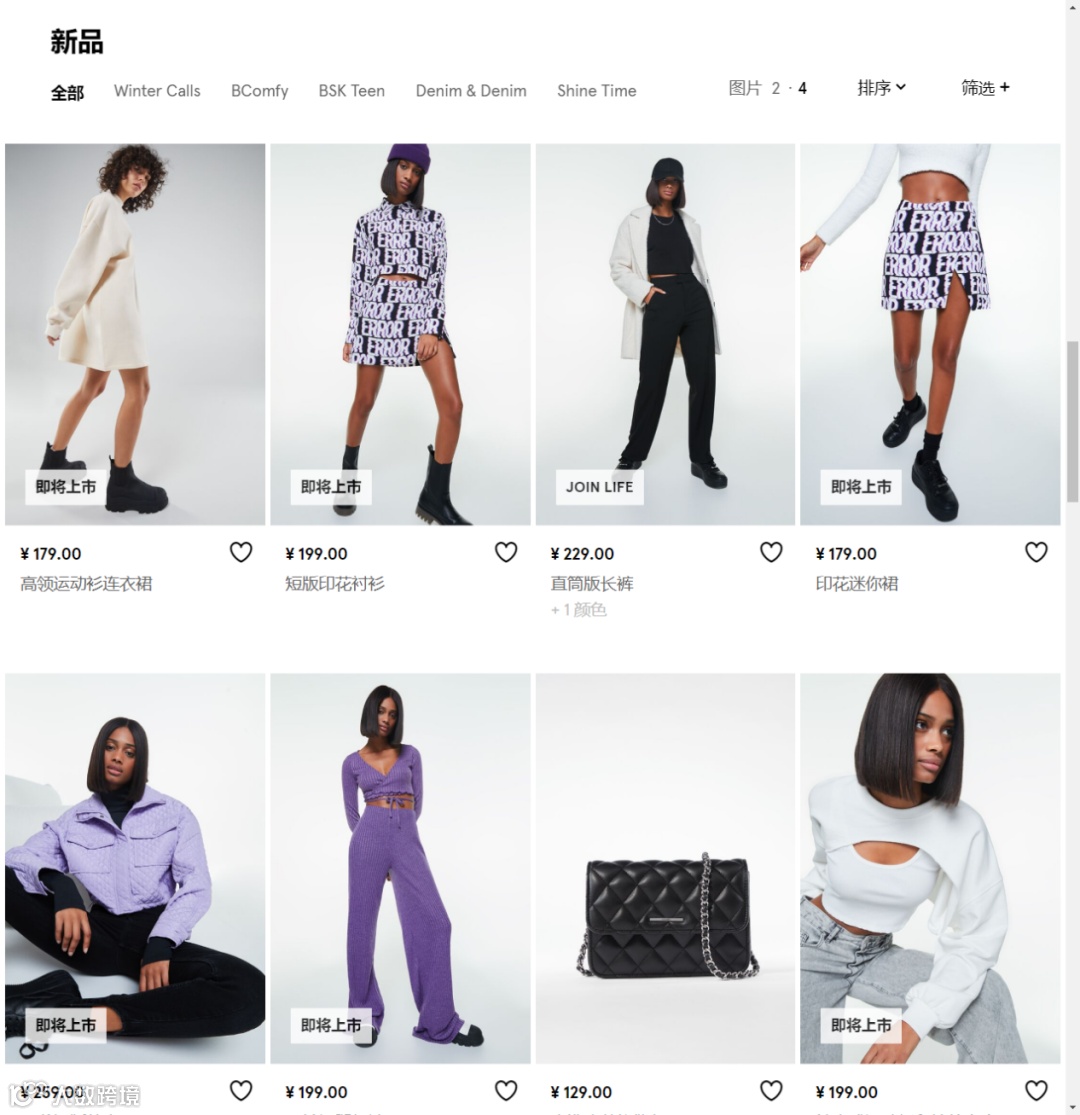The image size is (1080, 1115).
Task: Click heart icon for ¥229.00 straight trousers
Action: pos(771,552)
